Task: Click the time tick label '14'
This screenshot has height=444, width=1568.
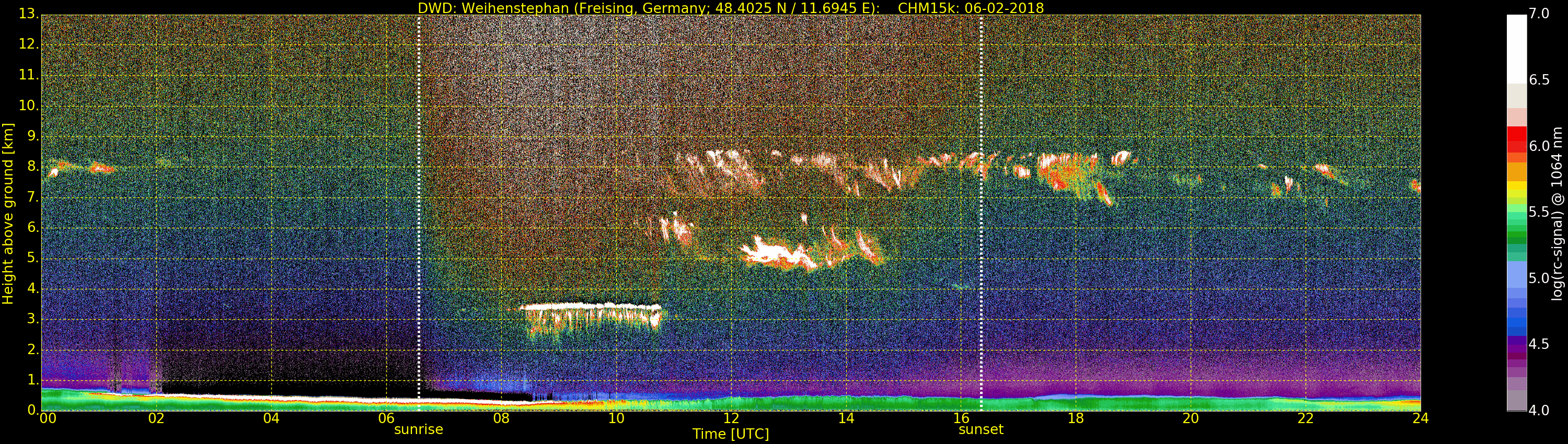Action: [846, 418]
